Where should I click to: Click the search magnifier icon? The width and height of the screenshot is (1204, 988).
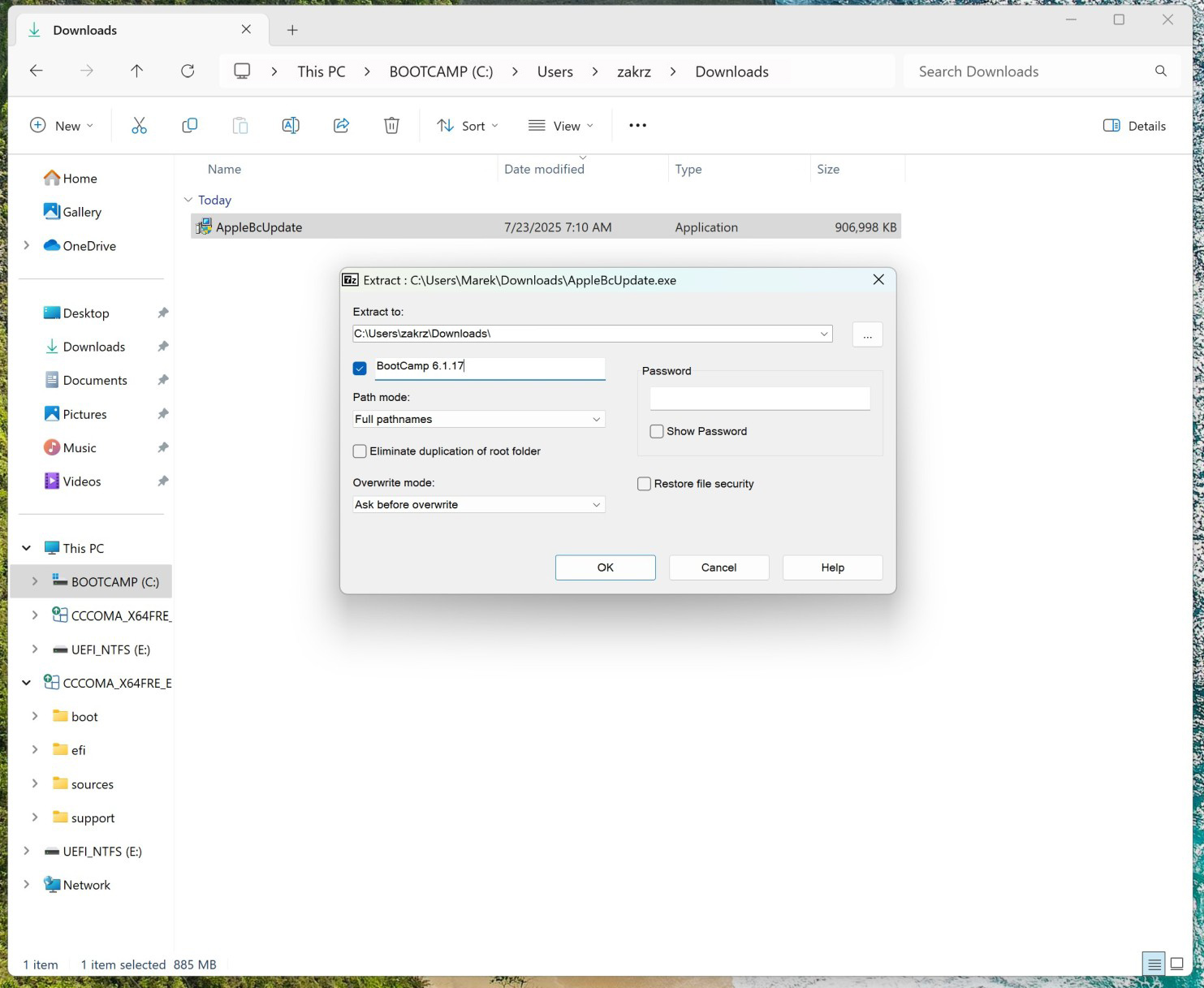(x=1161, y=71)
